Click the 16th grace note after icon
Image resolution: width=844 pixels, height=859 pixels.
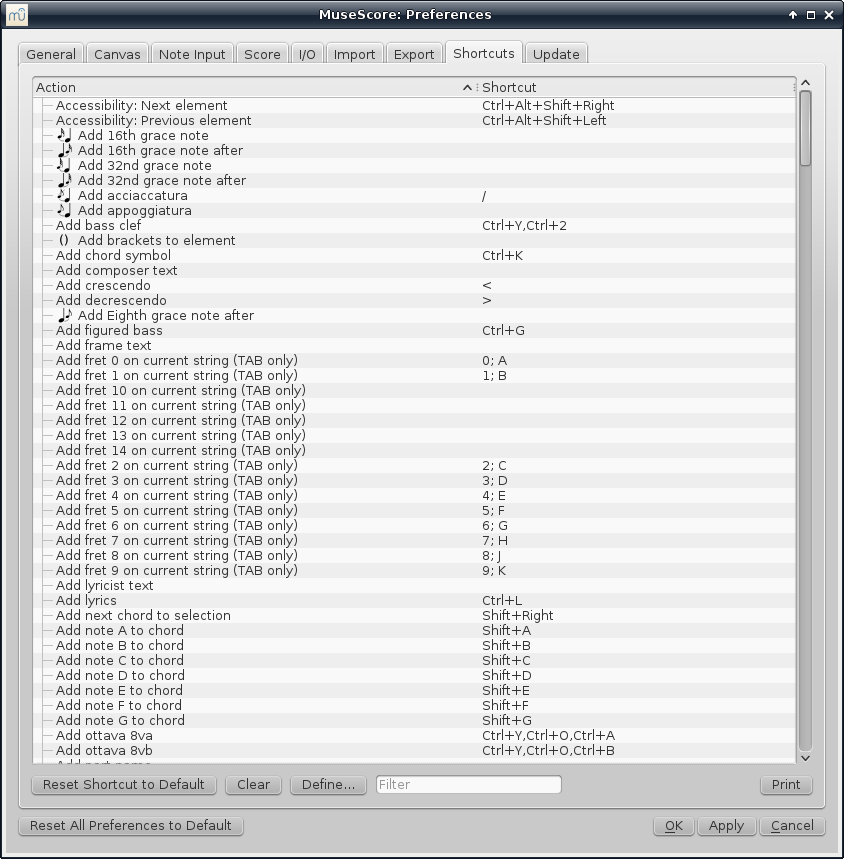click(x=65, y=150)
